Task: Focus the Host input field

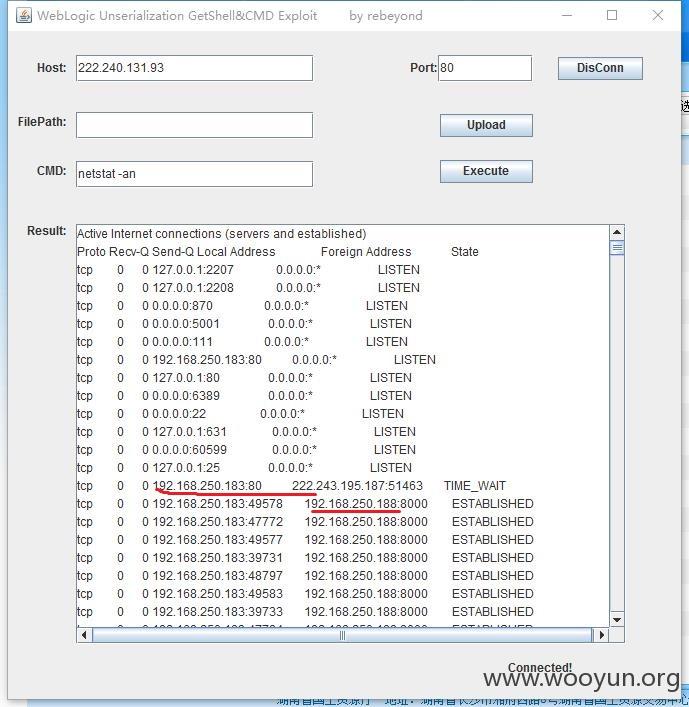Action: pos(194,68)
